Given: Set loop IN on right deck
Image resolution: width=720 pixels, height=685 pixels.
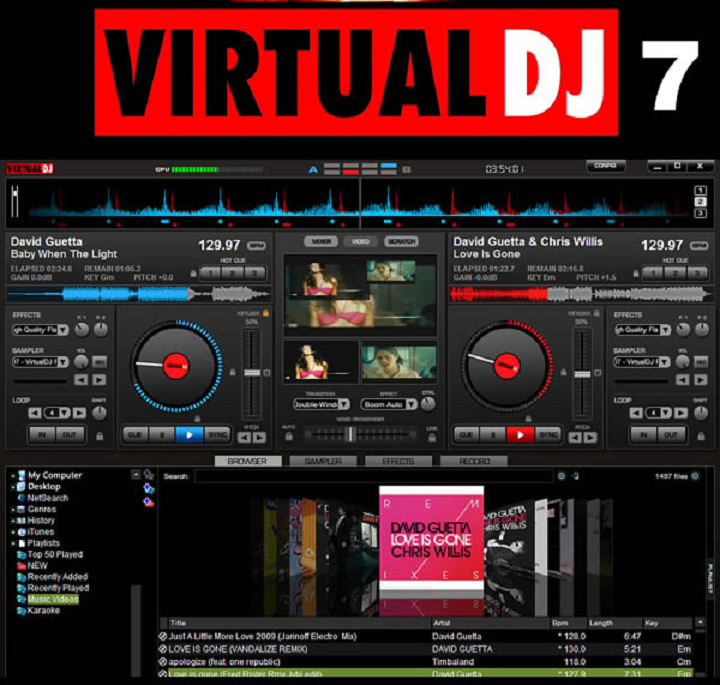Looking at the screenshot, I should click(644, 434).
